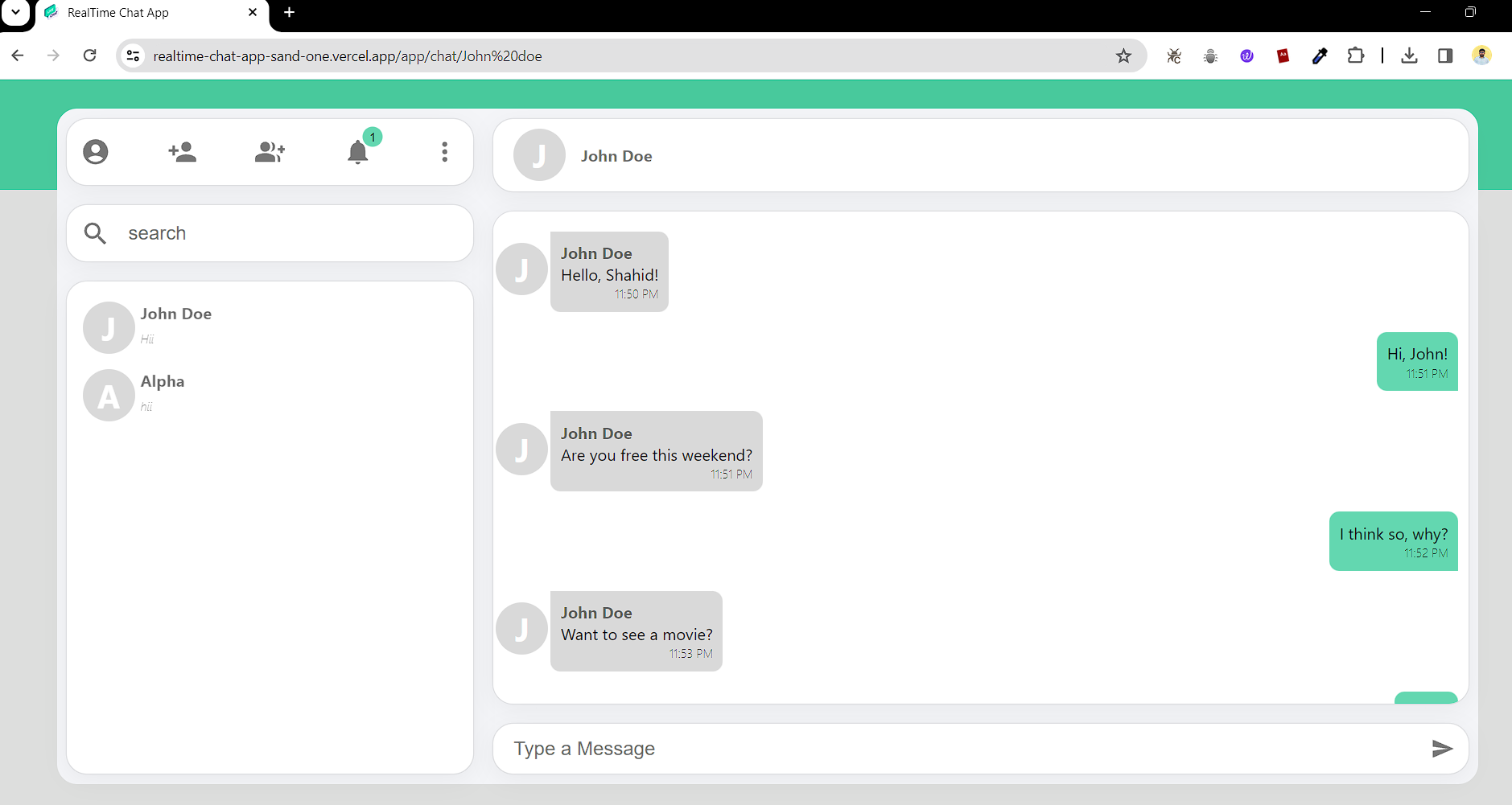This screenshot has width=1512, height=805.
Task: Reload the chat page
Action: coord(90,55)
